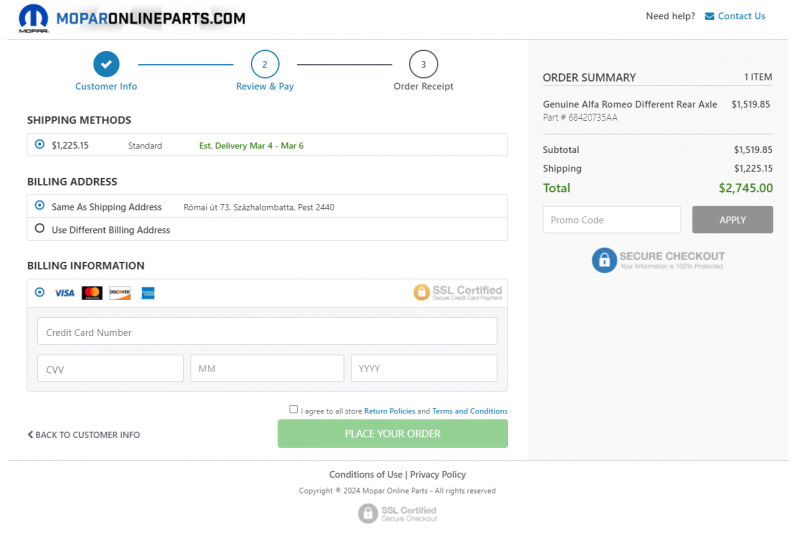Click the Visa card logo
Image resolution: width=800 pixels, height=535 pixels.
[x=64, y=293]
